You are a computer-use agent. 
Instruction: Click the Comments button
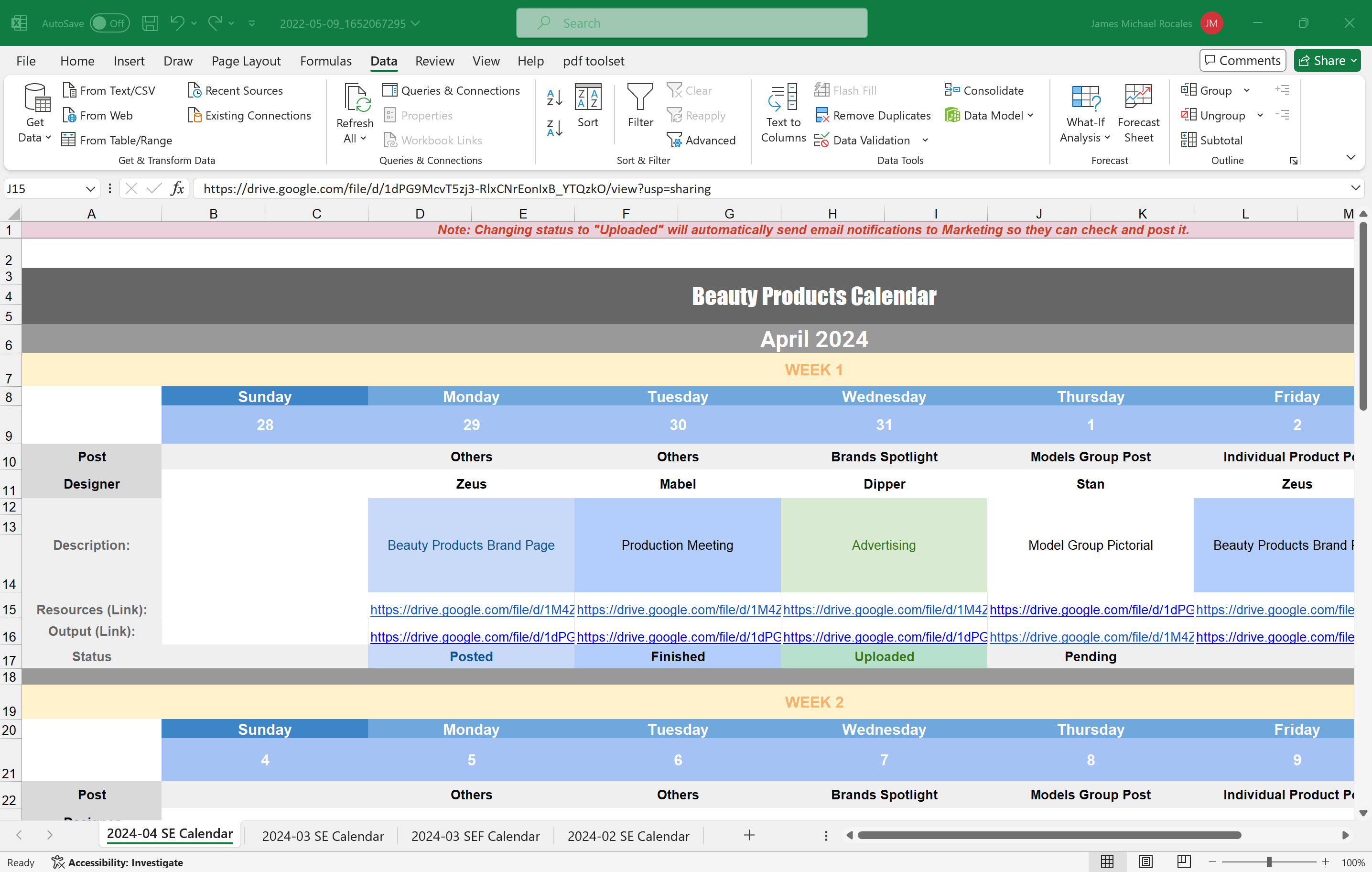click(1242, 60)
